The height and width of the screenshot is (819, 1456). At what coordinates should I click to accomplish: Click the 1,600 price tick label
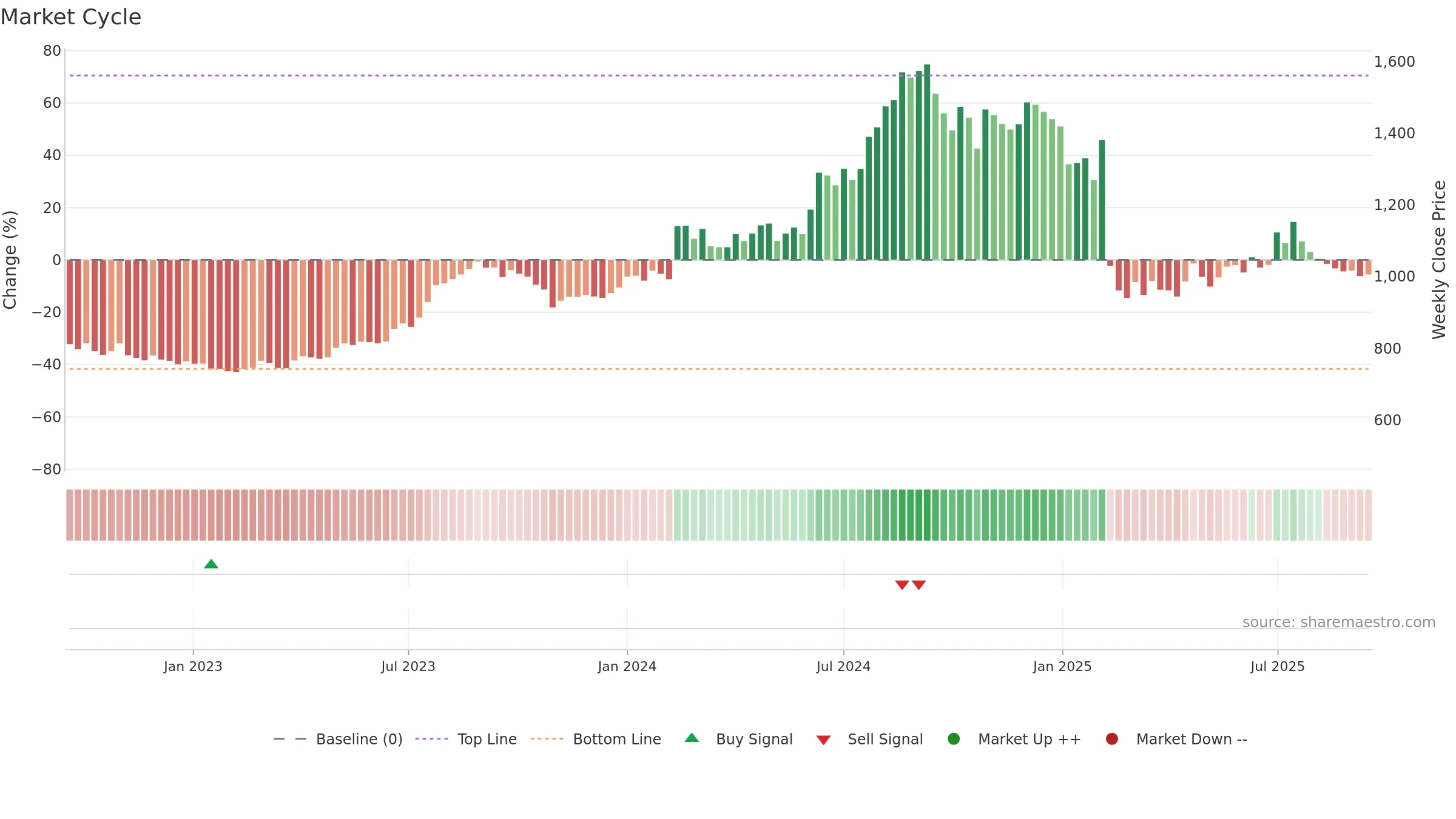point(1394,62)
